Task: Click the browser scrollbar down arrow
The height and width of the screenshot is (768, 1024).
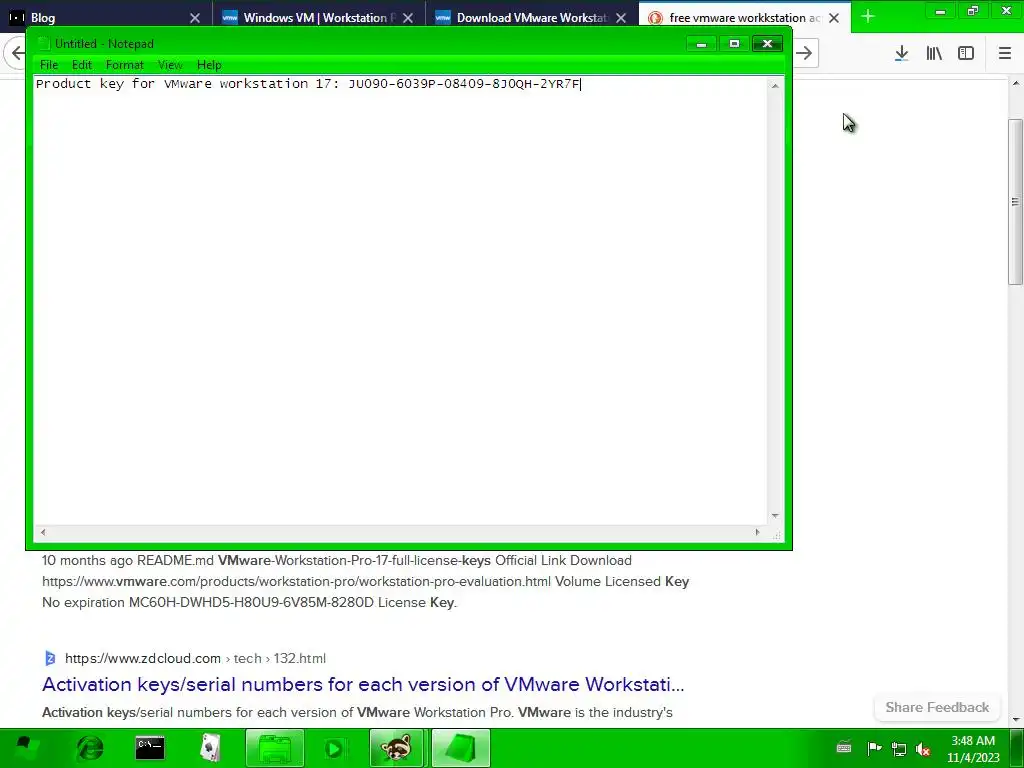Action: point(1016,720)
